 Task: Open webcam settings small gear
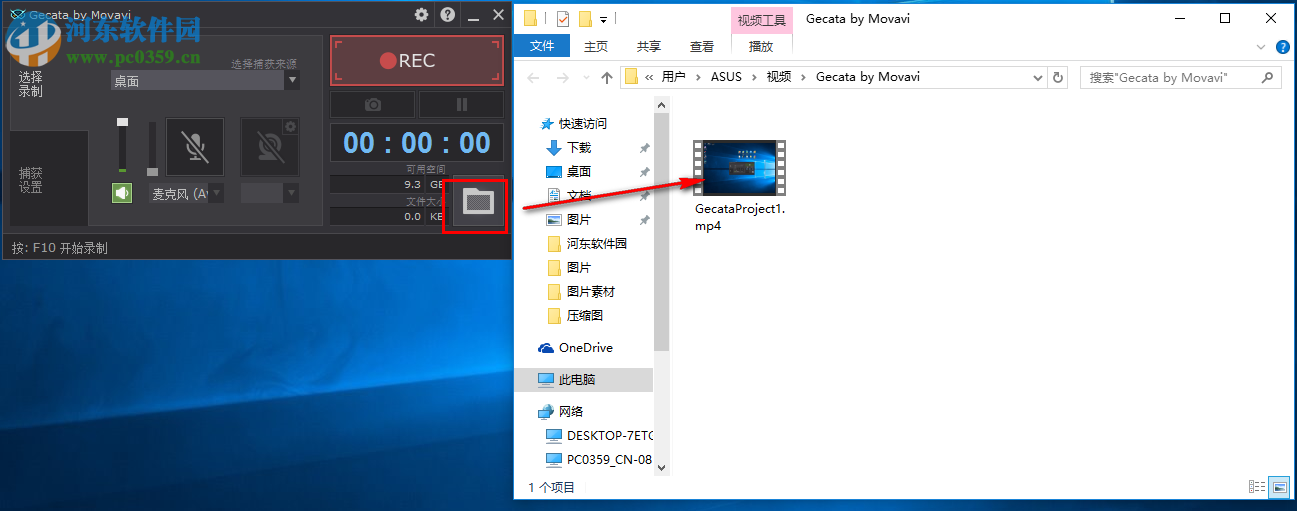coord(290,126)
